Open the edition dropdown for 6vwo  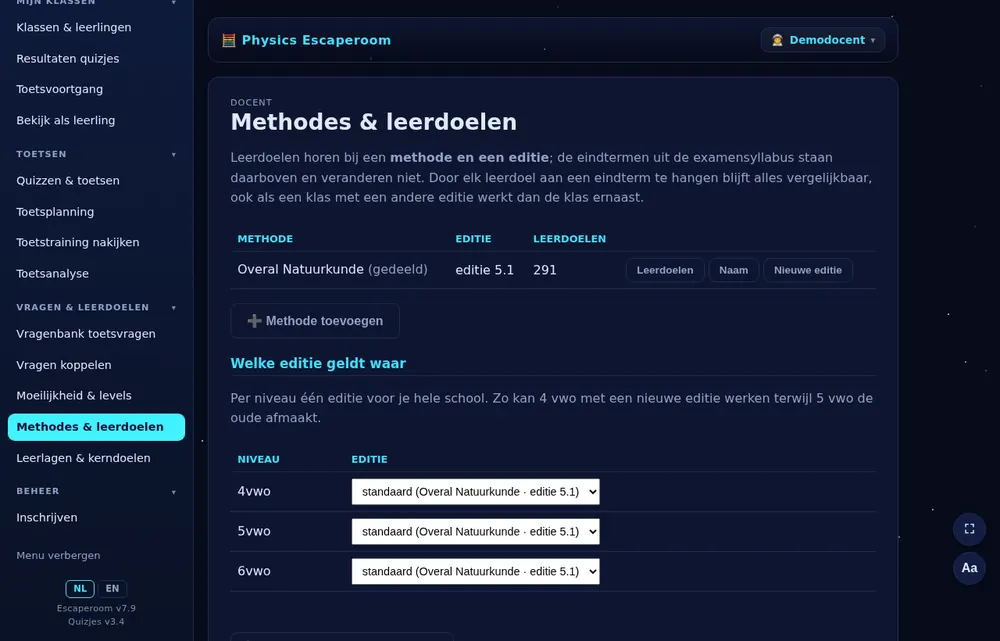475,571
